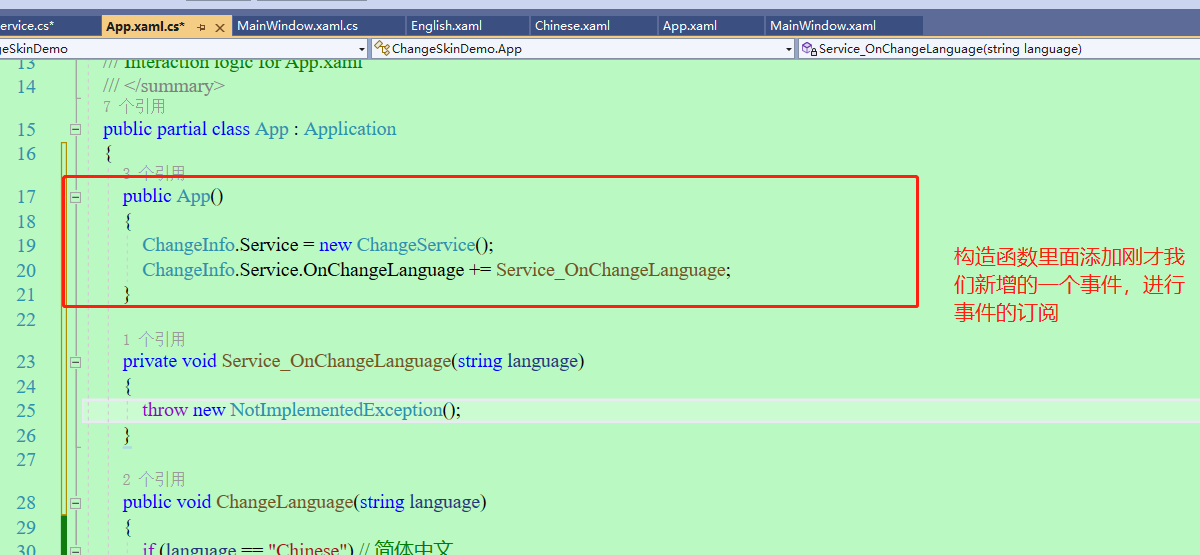Click the method icon beside Service_OnChangeLanguage
The width and height of the screenshot is (1200, 555).
coord(809,48)
